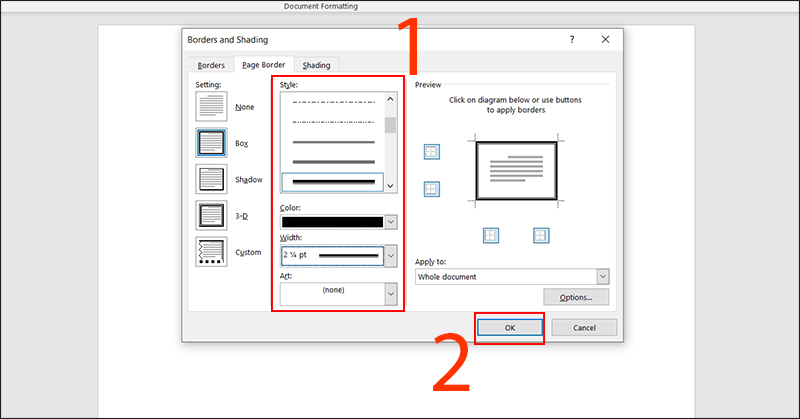Open the Options... button
Screen dimensions: 800x419
coord(576,297)
